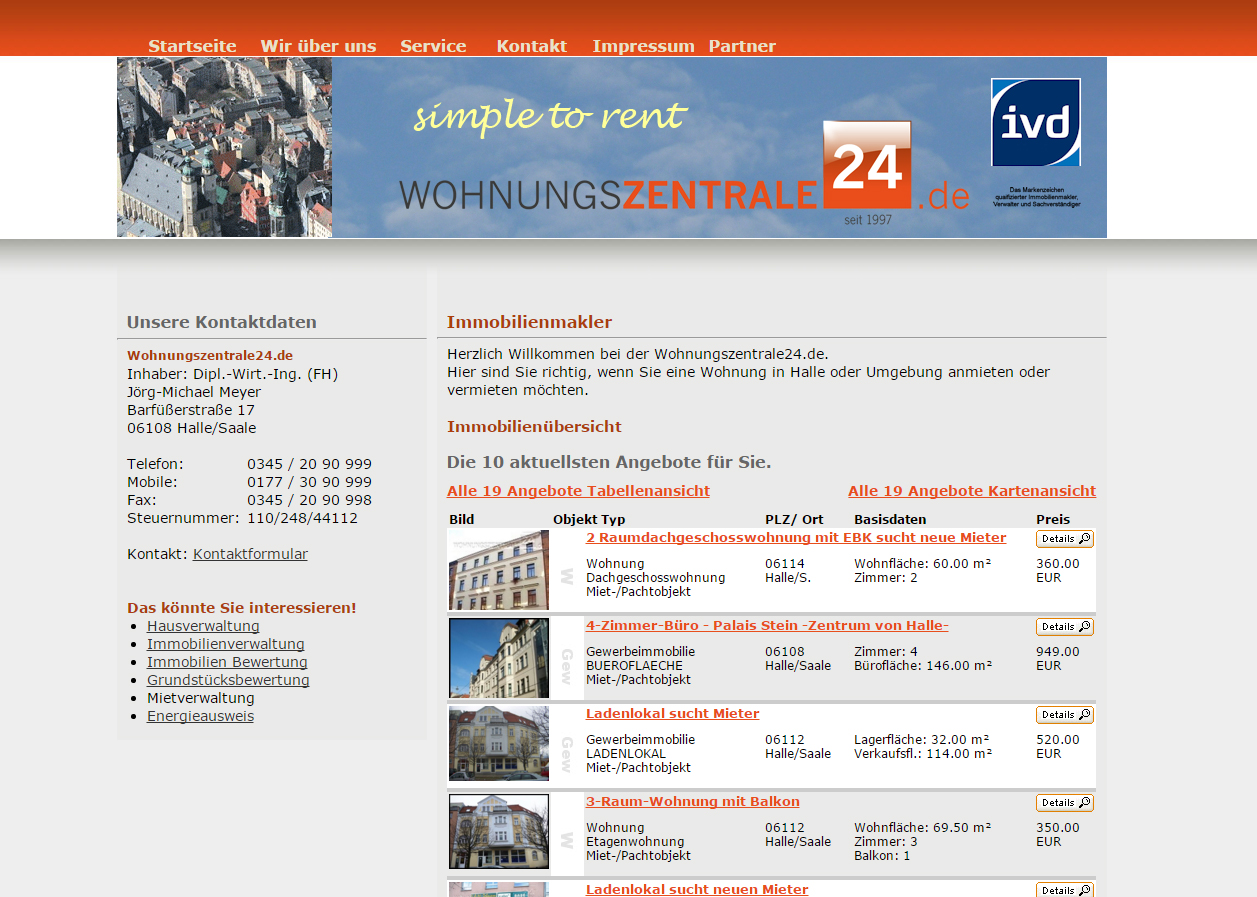Click Details button for 350.00 EUR listing
The image size is (1257, 897).
(1065, 803)
